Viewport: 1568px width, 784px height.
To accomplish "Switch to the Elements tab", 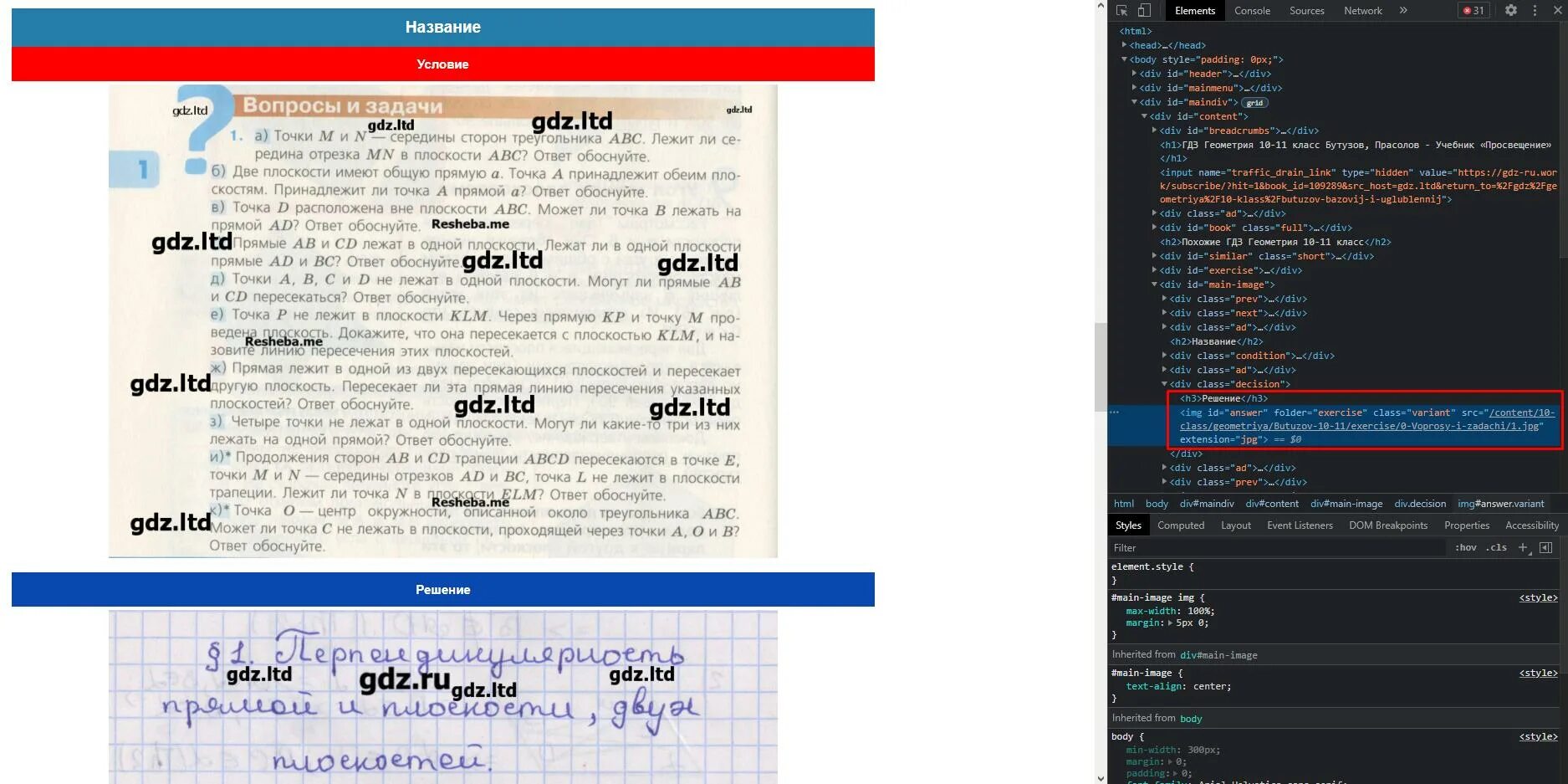I will coord(1194,11).
